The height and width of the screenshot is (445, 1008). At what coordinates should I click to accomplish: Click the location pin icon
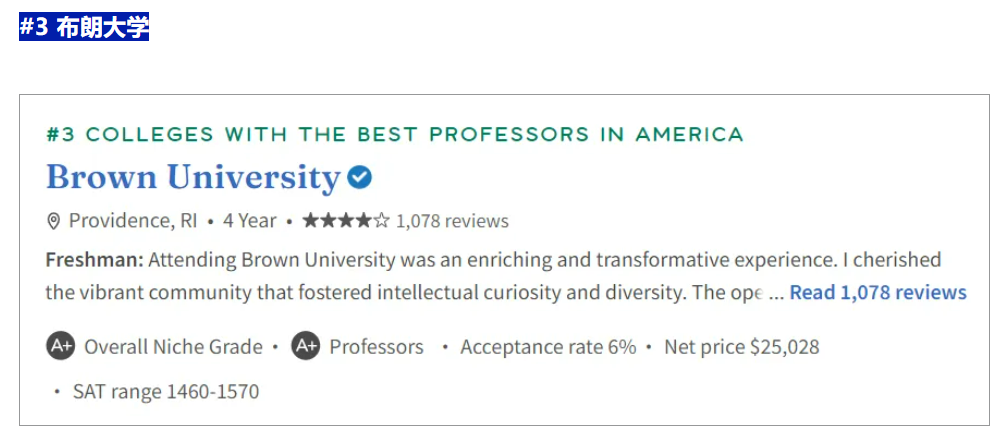[x=54, y=221]
